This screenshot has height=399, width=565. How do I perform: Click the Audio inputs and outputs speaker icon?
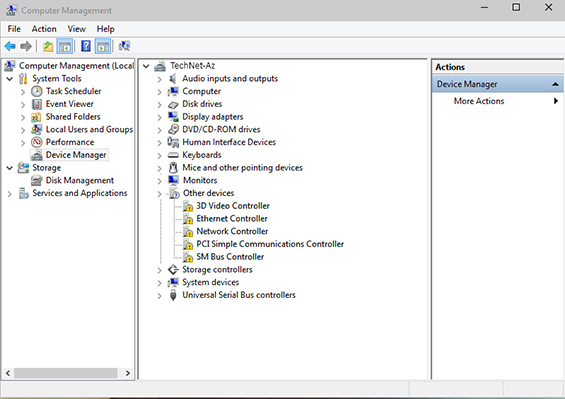(173, 79)
